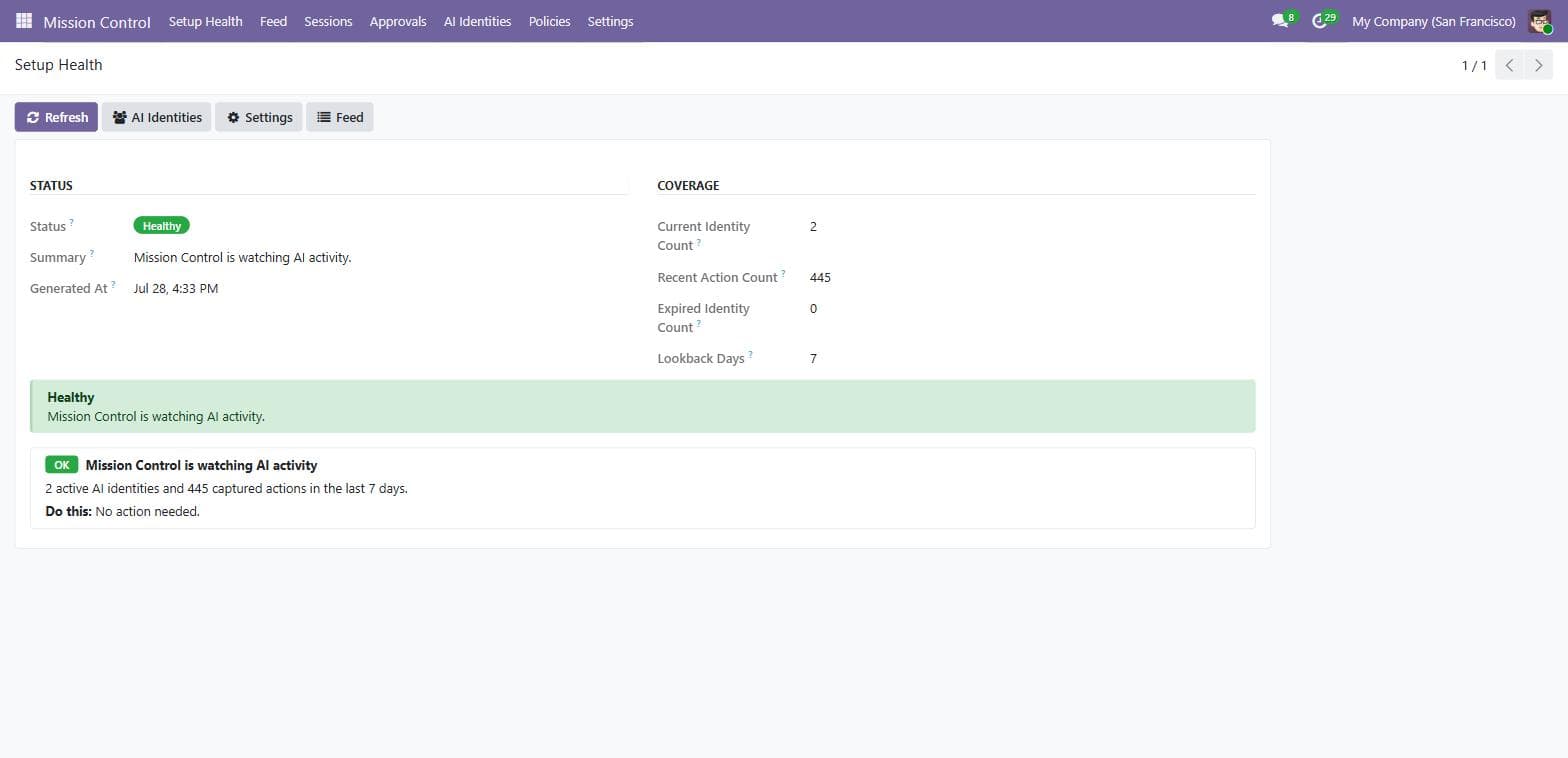Open the activities clock icon
The width and height of the screenshot is (1568, 758).
pos(1319,21)
